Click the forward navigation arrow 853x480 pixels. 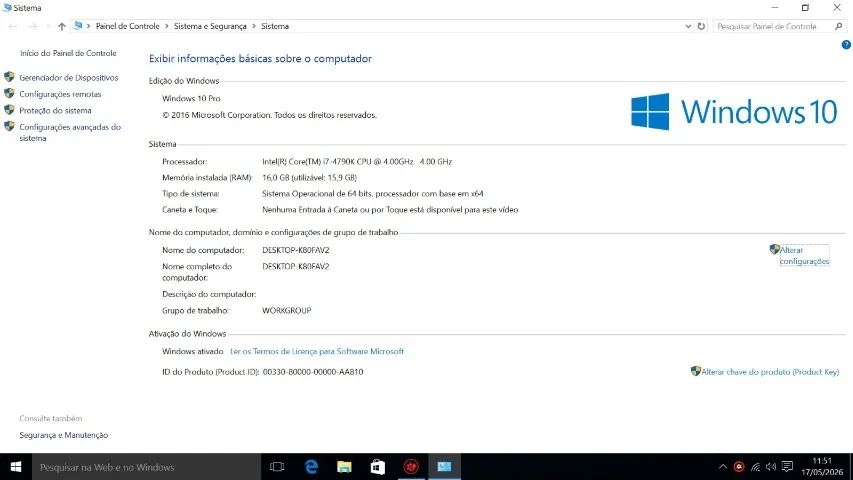pos(33,26)
